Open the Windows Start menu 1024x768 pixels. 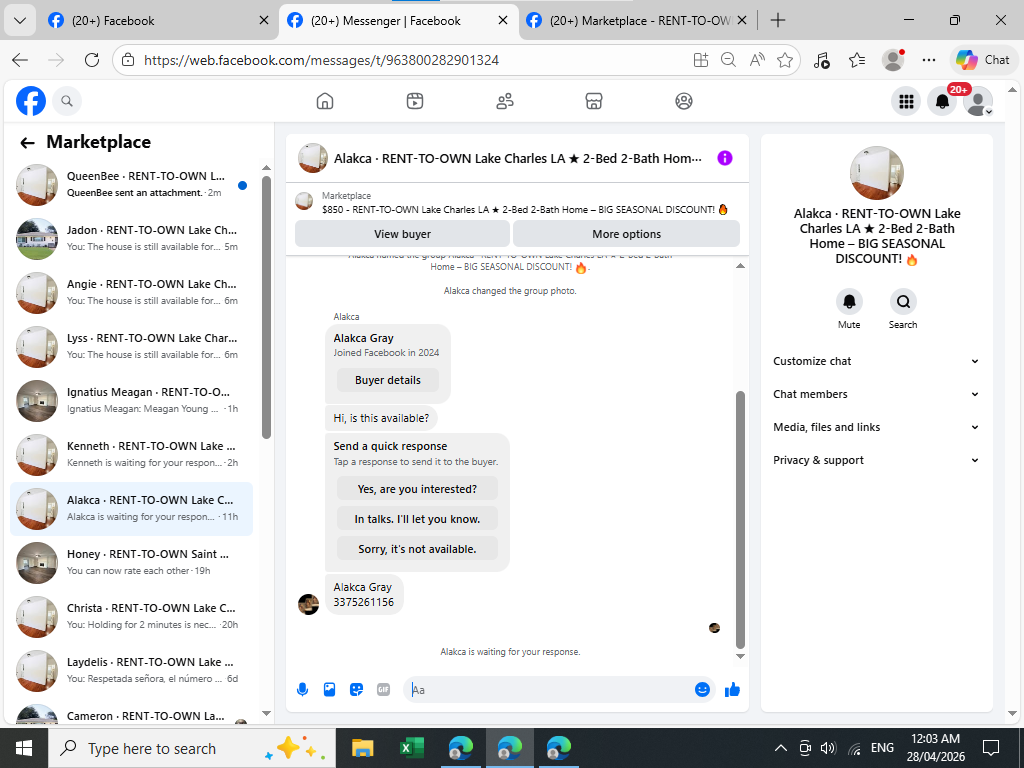pos(24,748)
